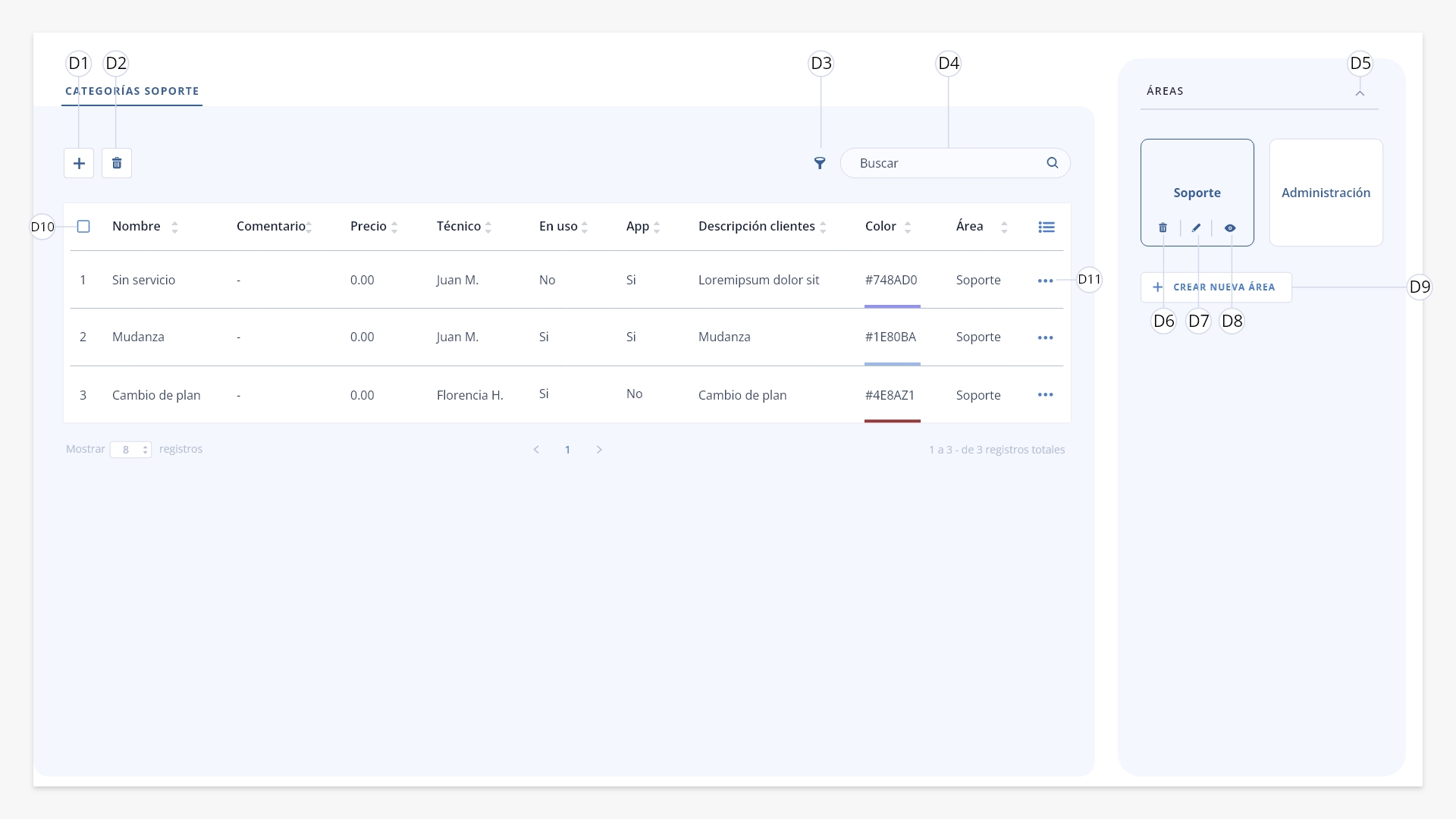Open three-dot menu for Cambio de plan
Image resolution: width=1456 pixels, height=819 pixels.
point(1046,394)
